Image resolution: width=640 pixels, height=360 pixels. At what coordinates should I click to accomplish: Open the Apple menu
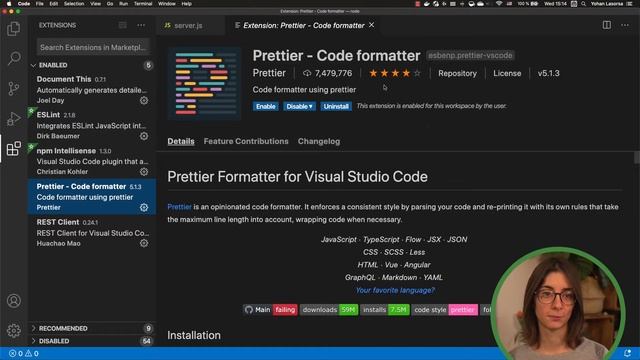pos(9,4)
